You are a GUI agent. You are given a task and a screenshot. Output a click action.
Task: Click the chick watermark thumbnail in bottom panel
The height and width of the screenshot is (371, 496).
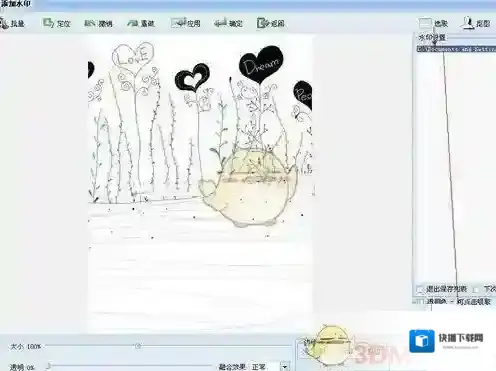pos(328,345)
